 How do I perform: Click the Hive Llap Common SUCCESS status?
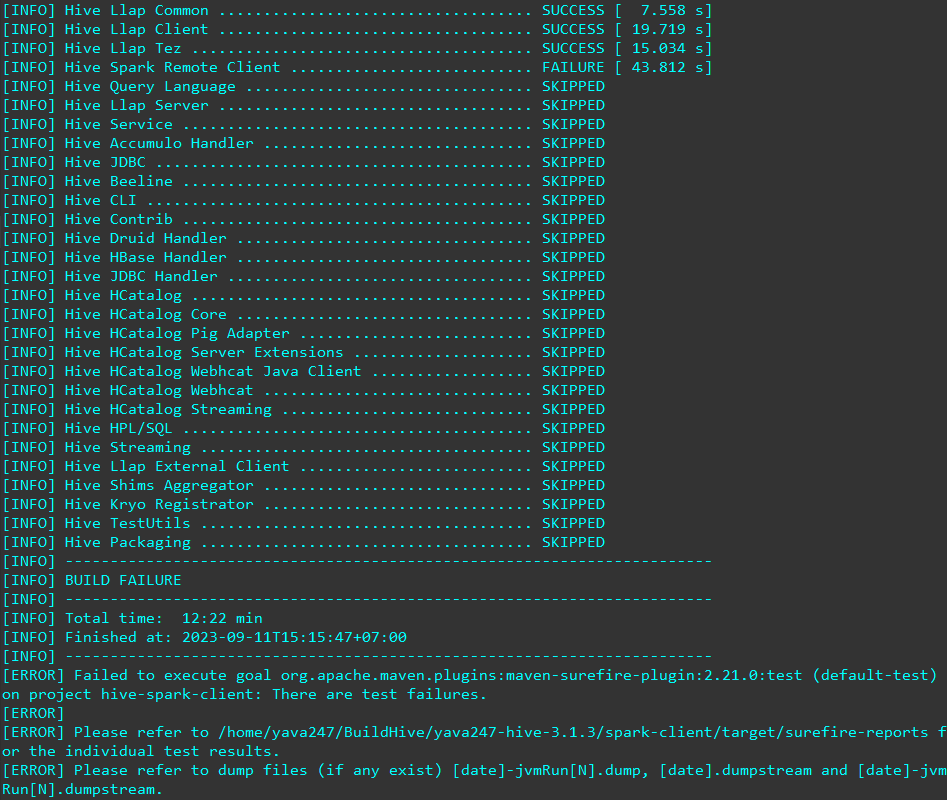tap(573, 10)
